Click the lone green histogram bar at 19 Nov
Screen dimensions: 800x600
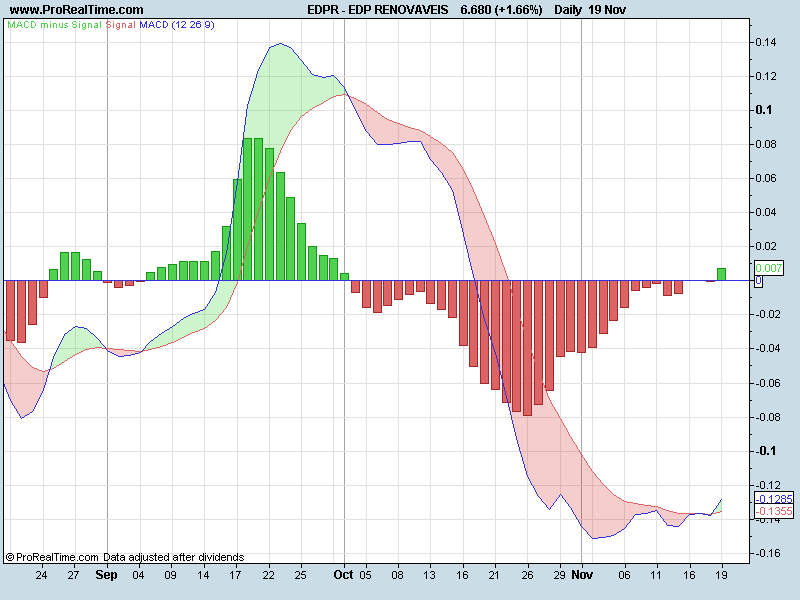click(x=721, y=274)
